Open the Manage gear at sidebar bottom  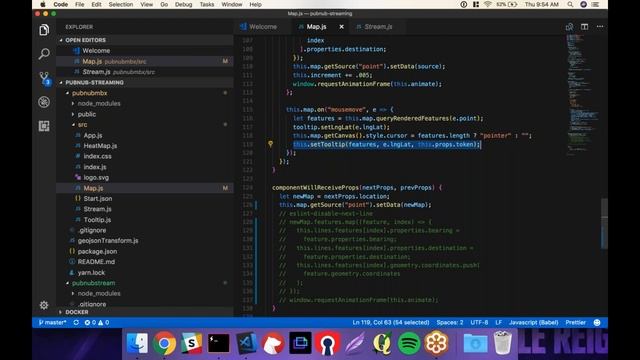point(44,305)
